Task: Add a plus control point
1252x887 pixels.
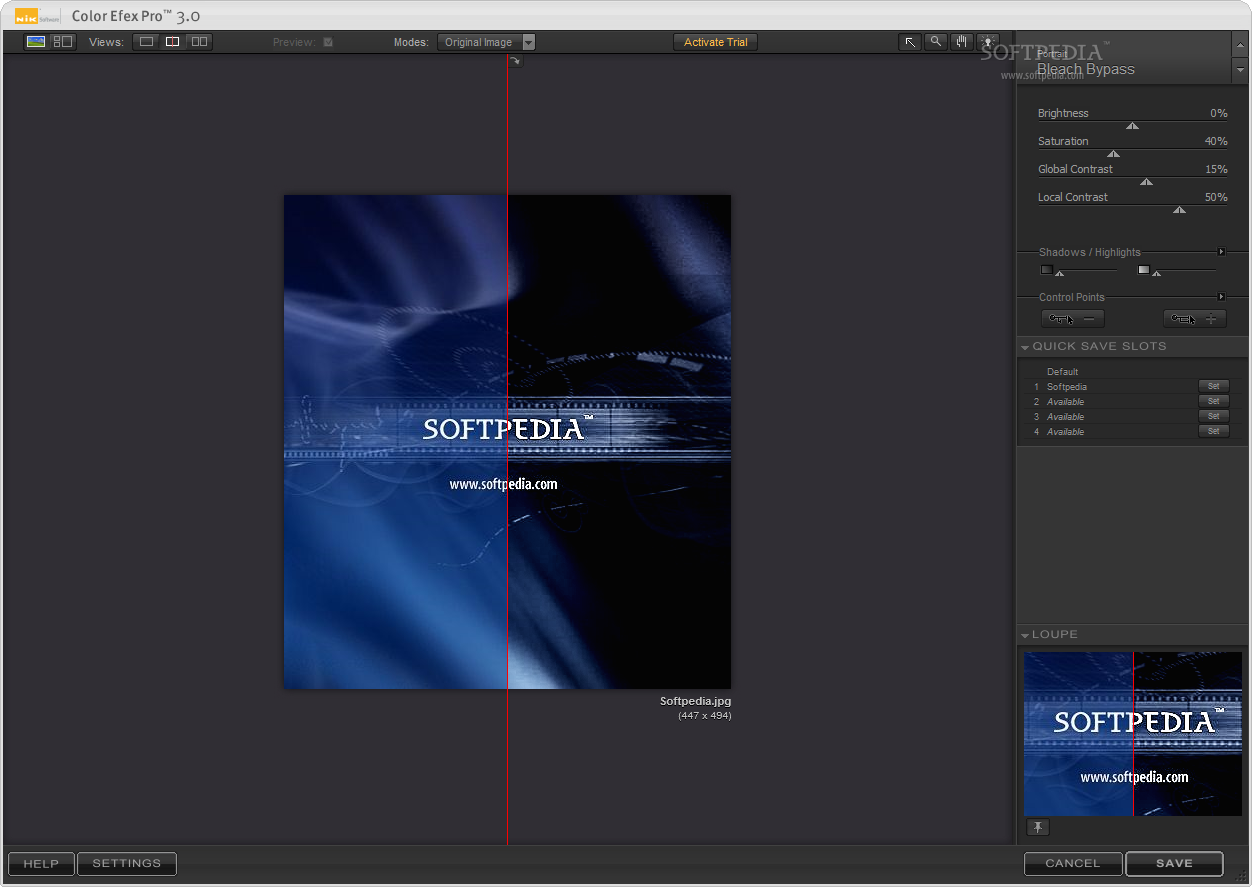Action: 1195,319
